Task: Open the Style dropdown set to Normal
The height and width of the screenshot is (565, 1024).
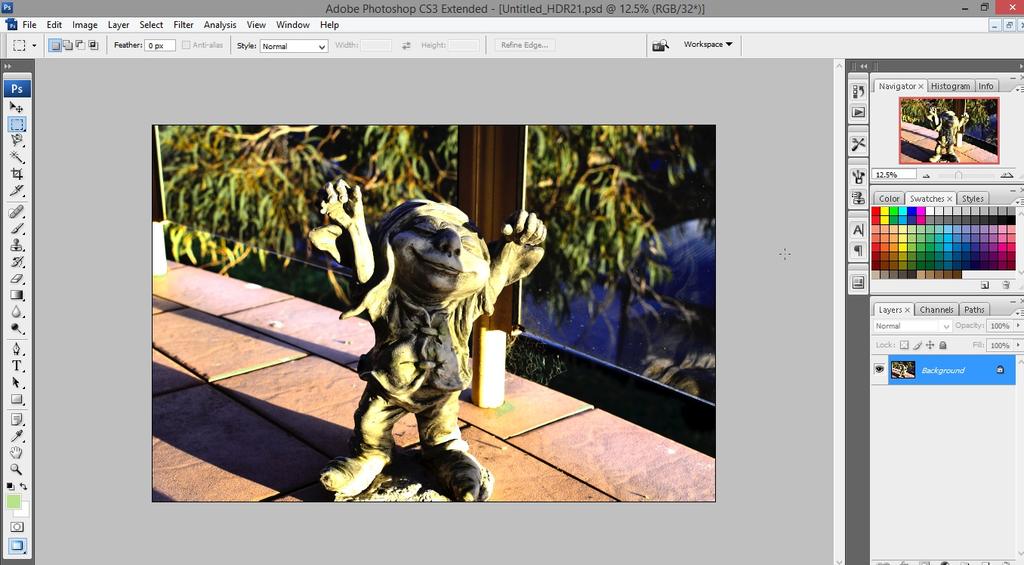Action: [x=294, y=46]
